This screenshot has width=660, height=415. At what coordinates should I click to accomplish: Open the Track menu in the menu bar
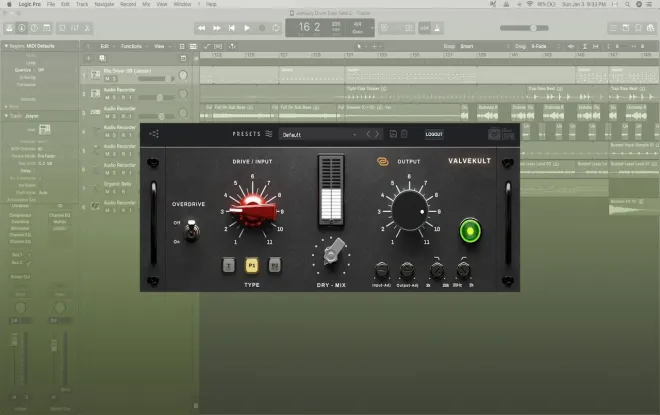tap(82, 4)
